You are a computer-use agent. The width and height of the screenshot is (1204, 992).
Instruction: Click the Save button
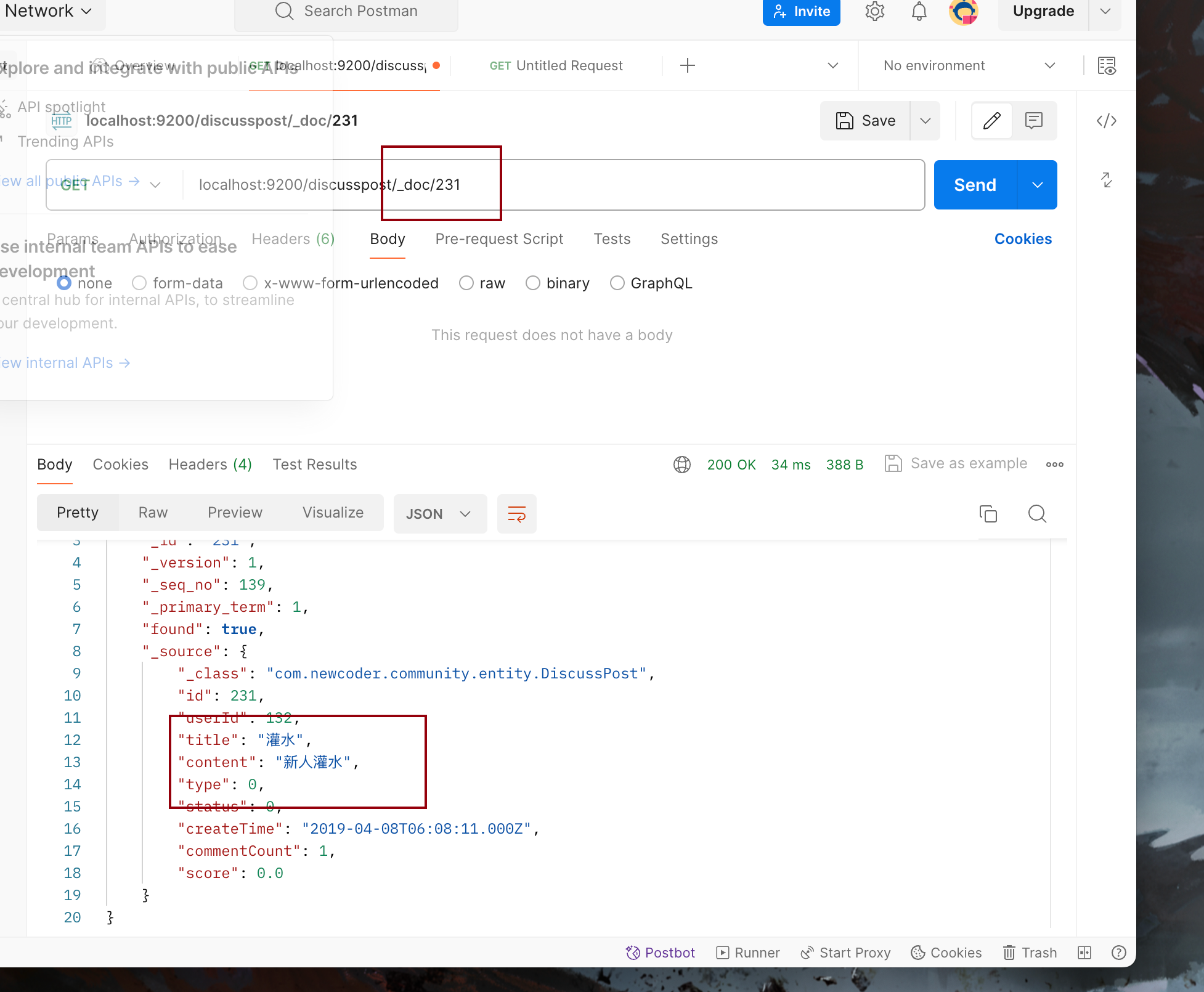click(865, 121)
